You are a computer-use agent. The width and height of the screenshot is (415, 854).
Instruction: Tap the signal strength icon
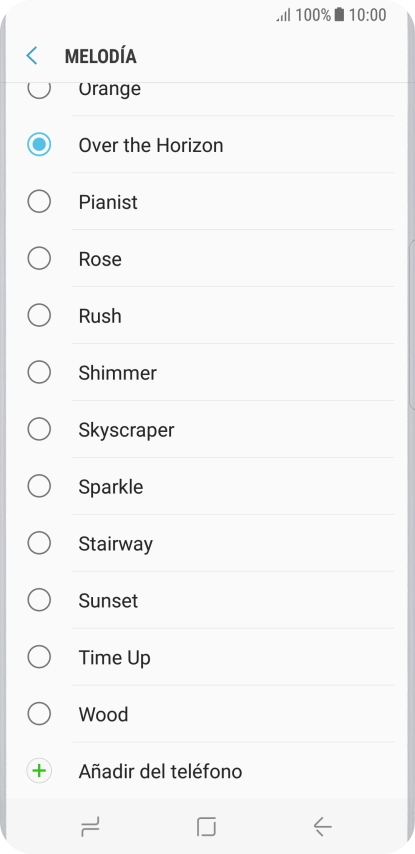click(284, 15)
